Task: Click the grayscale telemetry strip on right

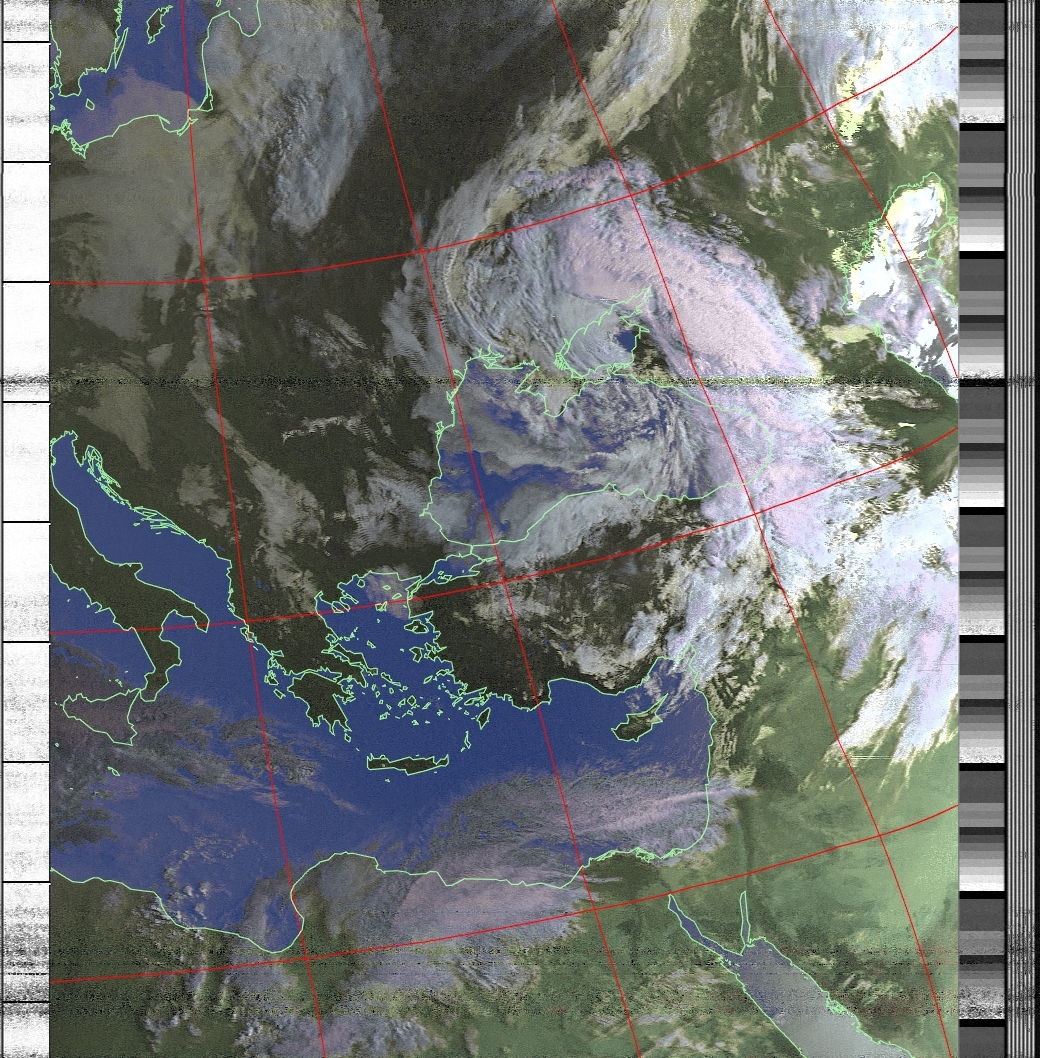Action: pos(982,529)
